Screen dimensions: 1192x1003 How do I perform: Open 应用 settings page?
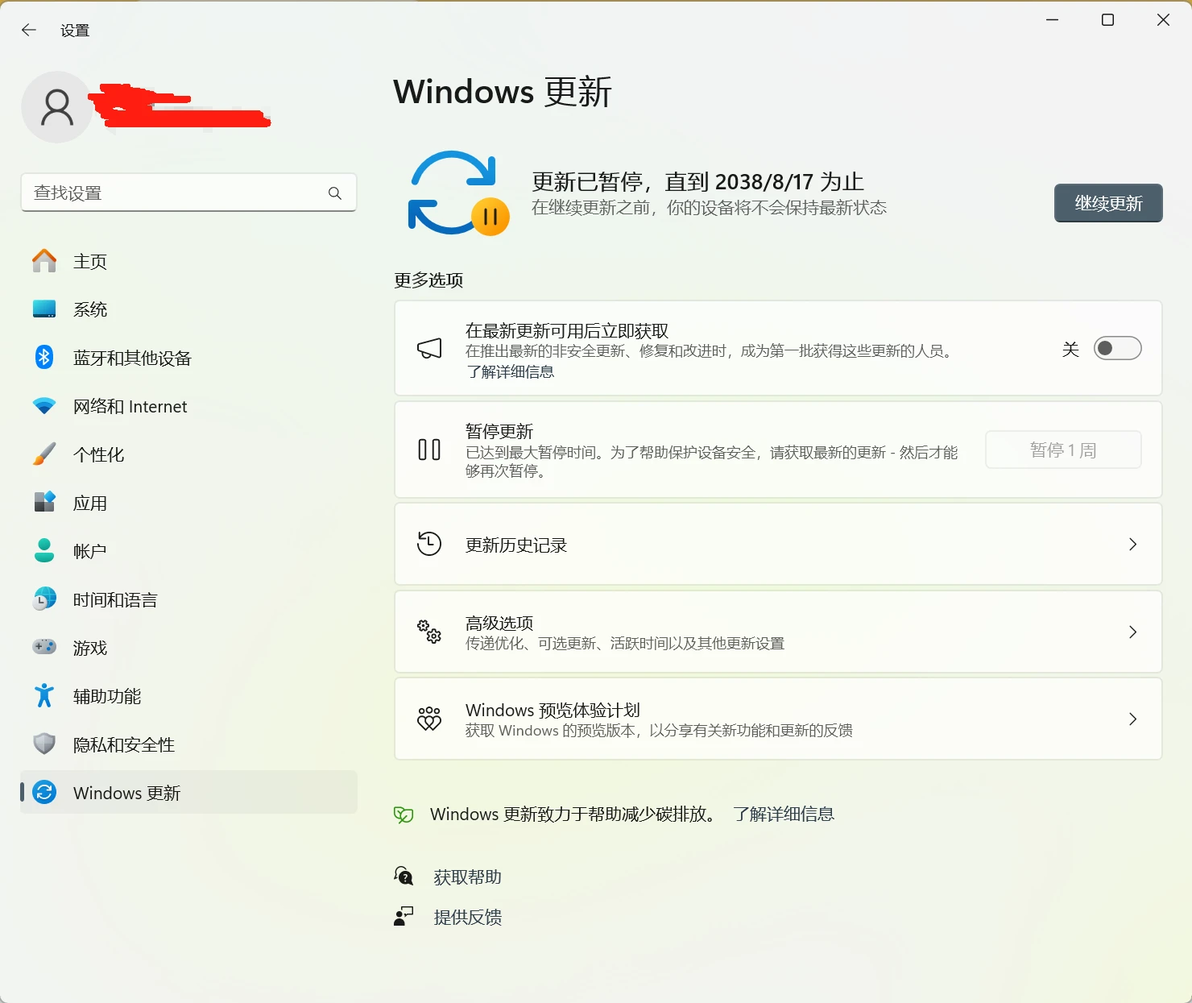point(189,503)
